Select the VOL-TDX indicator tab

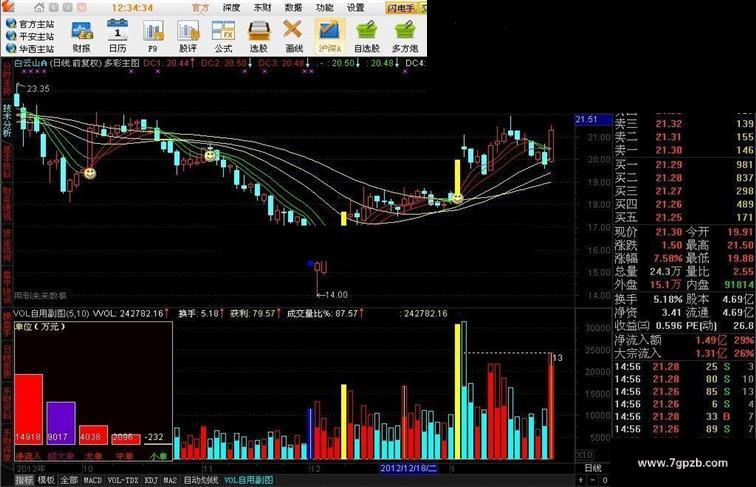click(123, 480)
